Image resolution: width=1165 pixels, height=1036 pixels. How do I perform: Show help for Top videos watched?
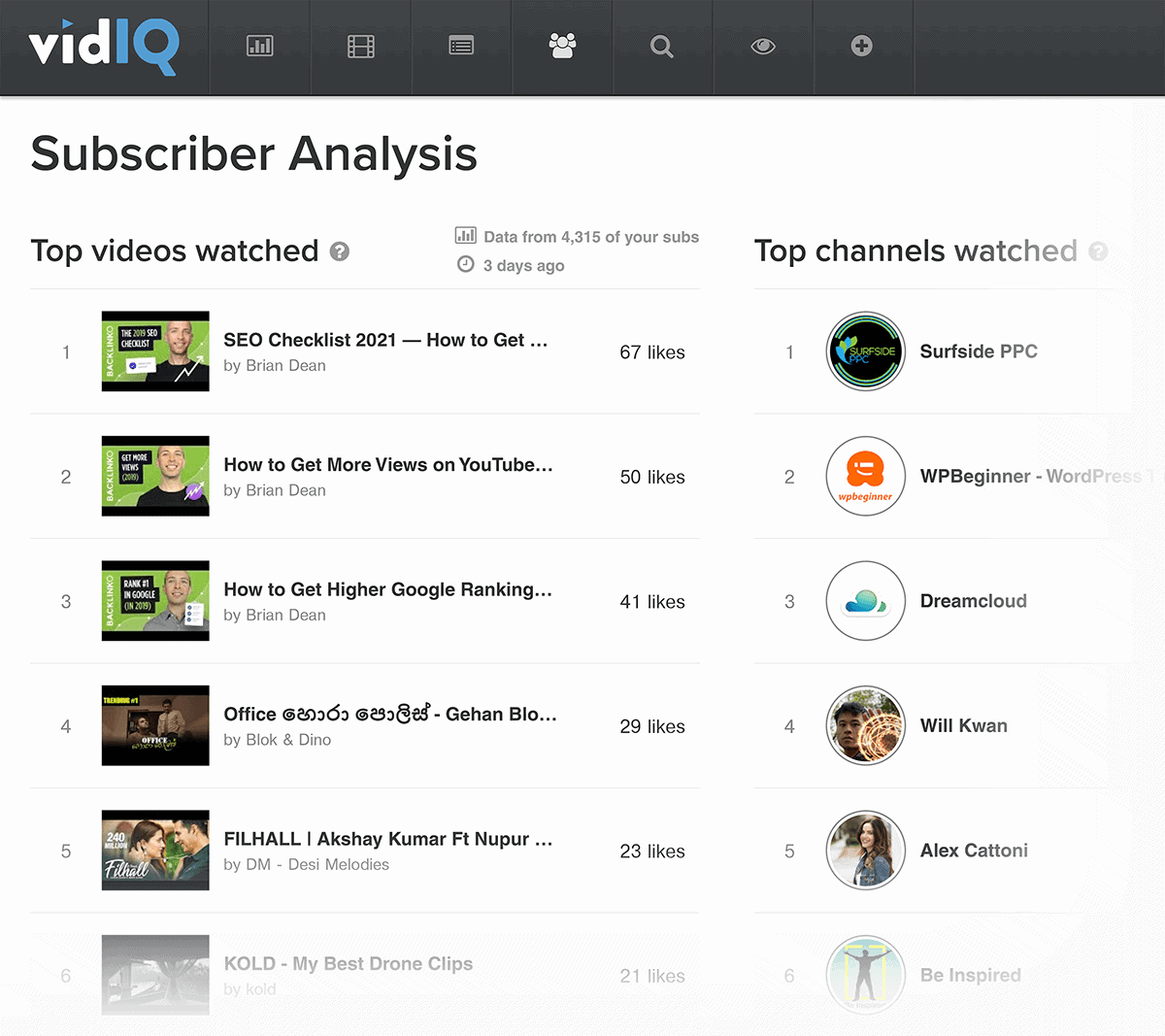pos(339,251)
